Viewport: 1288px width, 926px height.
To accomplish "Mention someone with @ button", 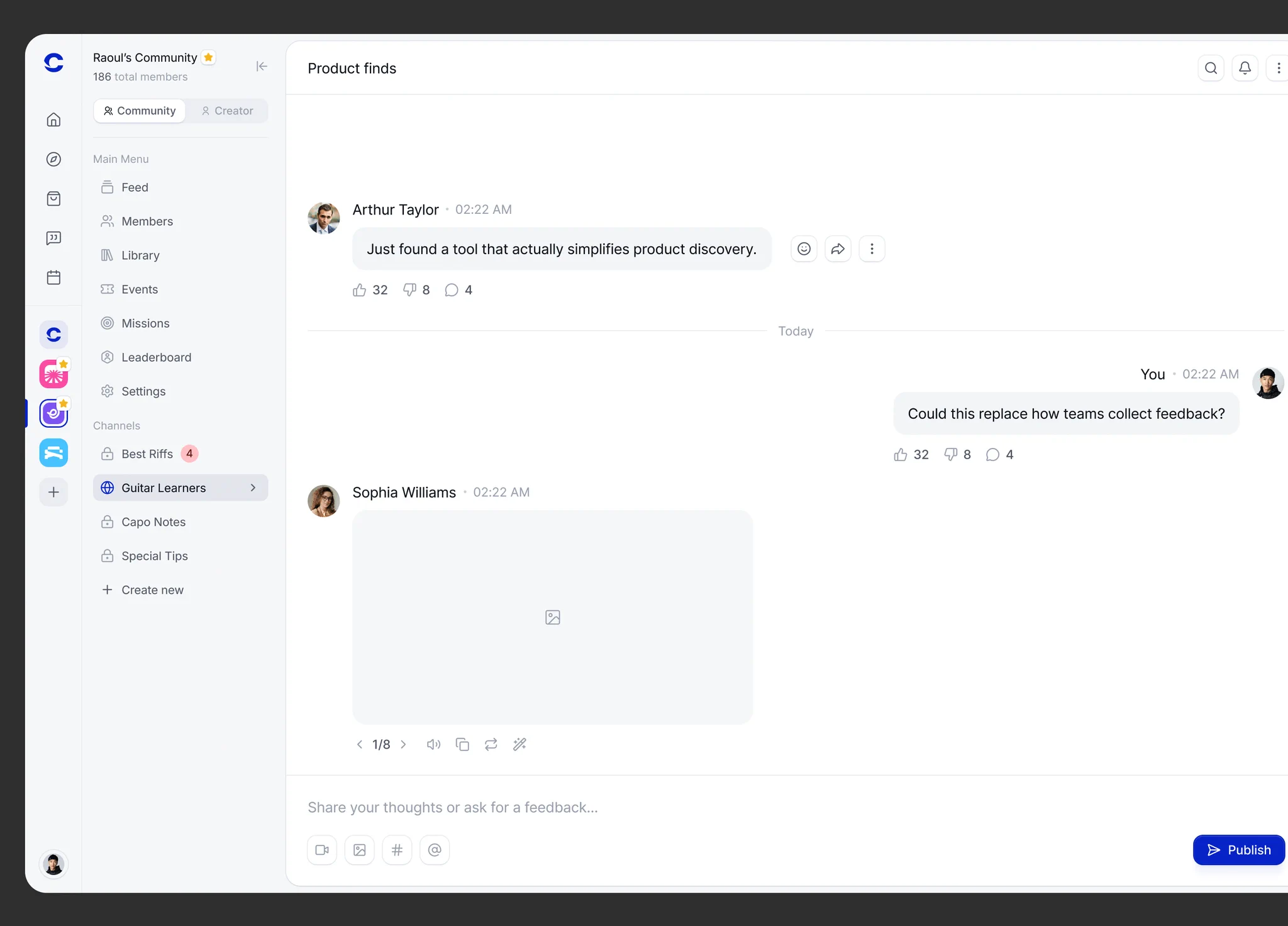I will pos(435,850).
